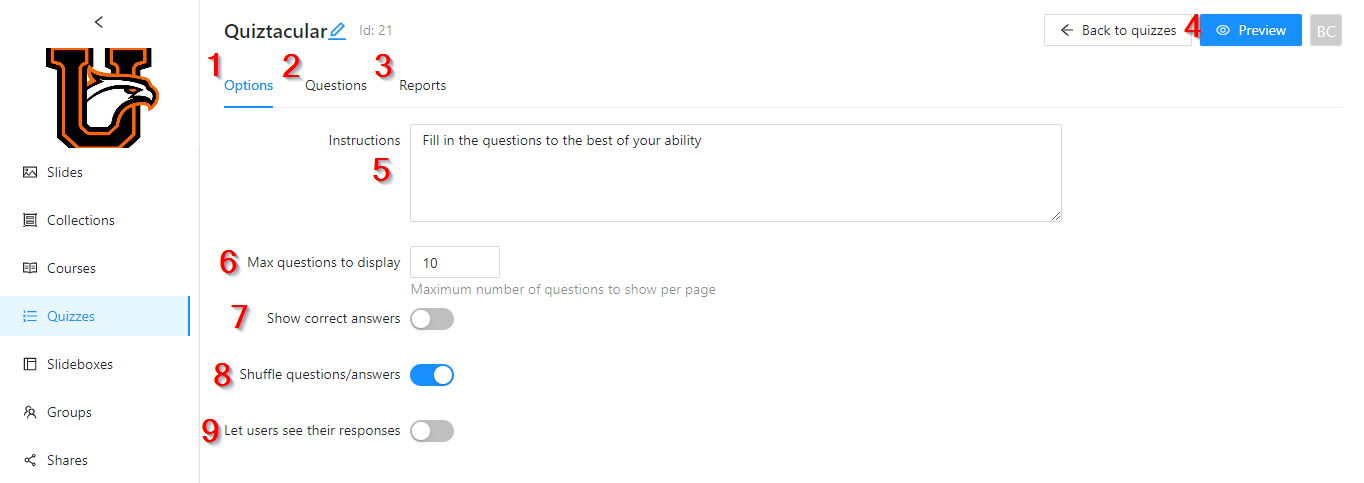Open the BC user avatar menu

(1325, 31)
